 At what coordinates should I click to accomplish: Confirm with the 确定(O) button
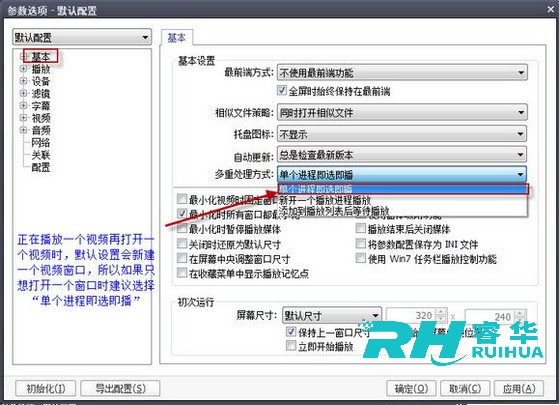tap(411, 388)
